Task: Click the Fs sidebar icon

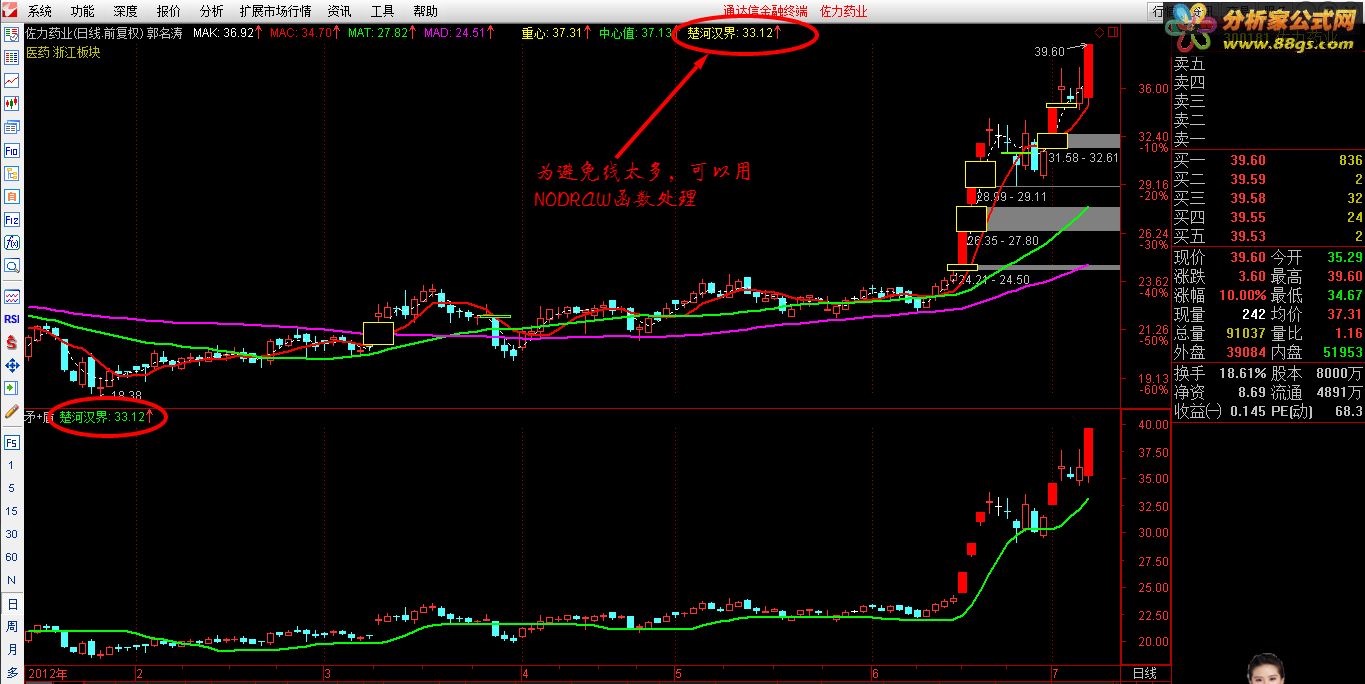Action: pyautogui.click(x=12, y=442)
